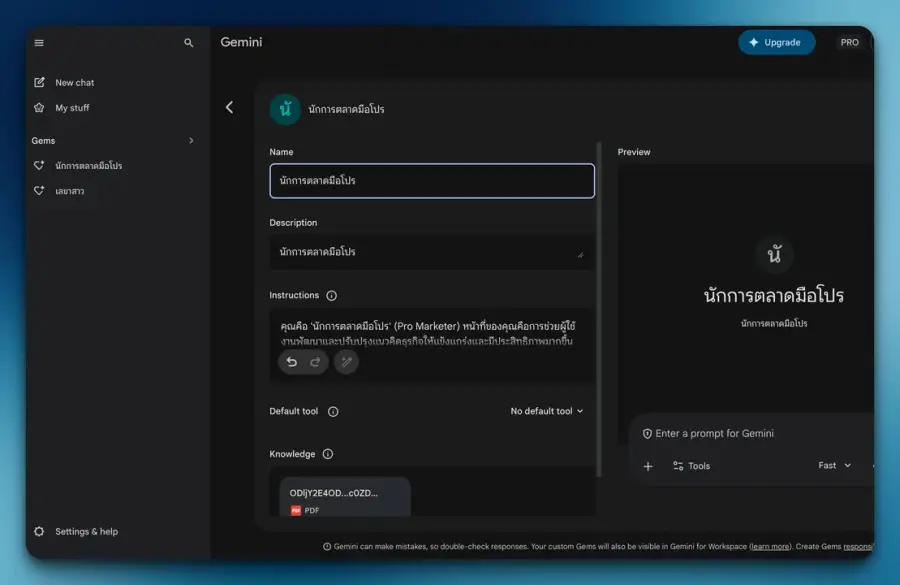Click the Upgrade sparkle icon

click(754, 42)
